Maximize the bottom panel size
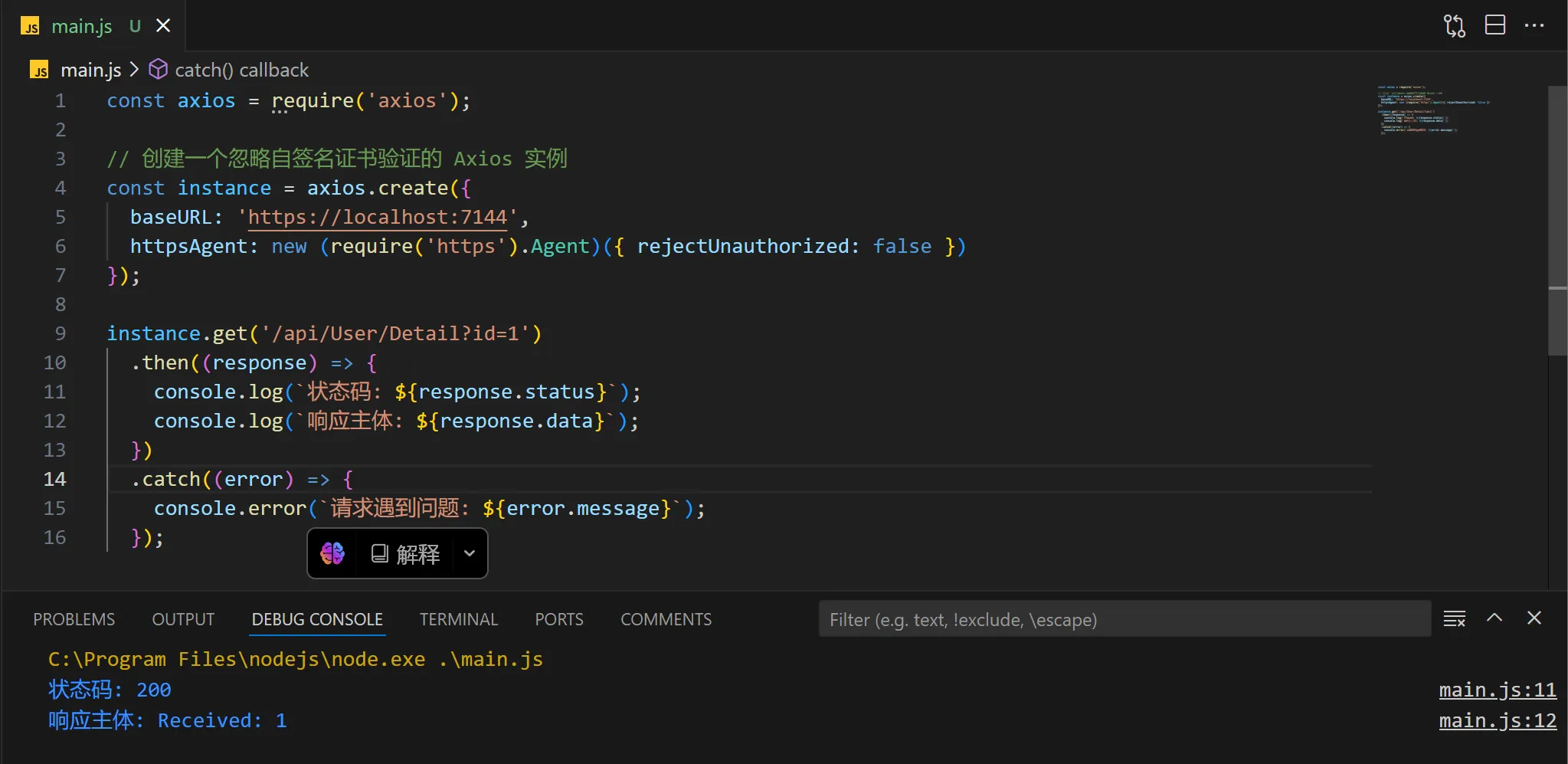The height and width of the screenshot is (764, 1568). [x=1494, y=618]
